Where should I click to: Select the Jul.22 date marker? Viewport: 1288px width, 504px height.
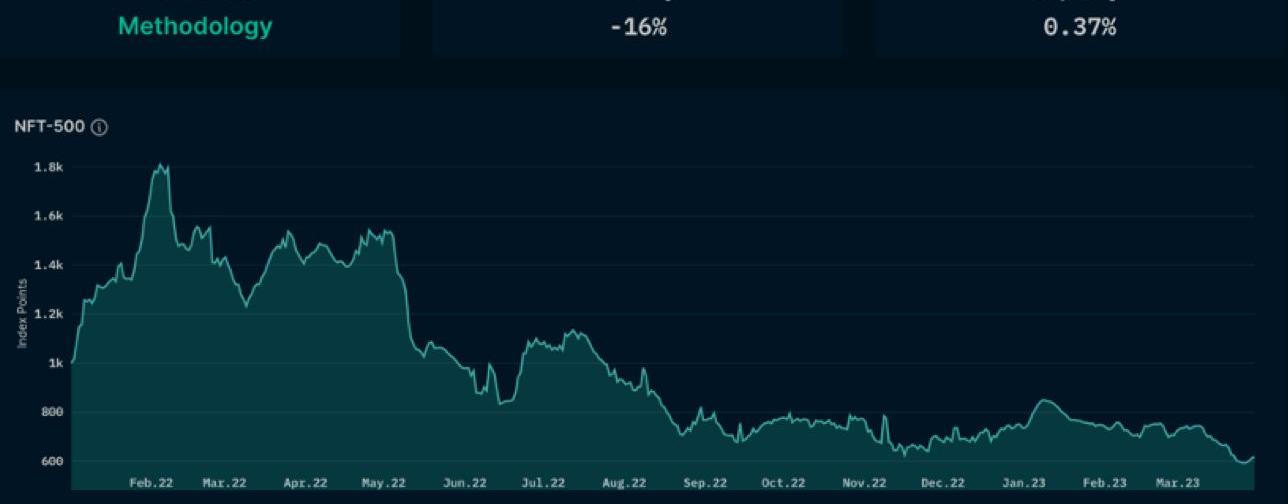pos(543,483)
